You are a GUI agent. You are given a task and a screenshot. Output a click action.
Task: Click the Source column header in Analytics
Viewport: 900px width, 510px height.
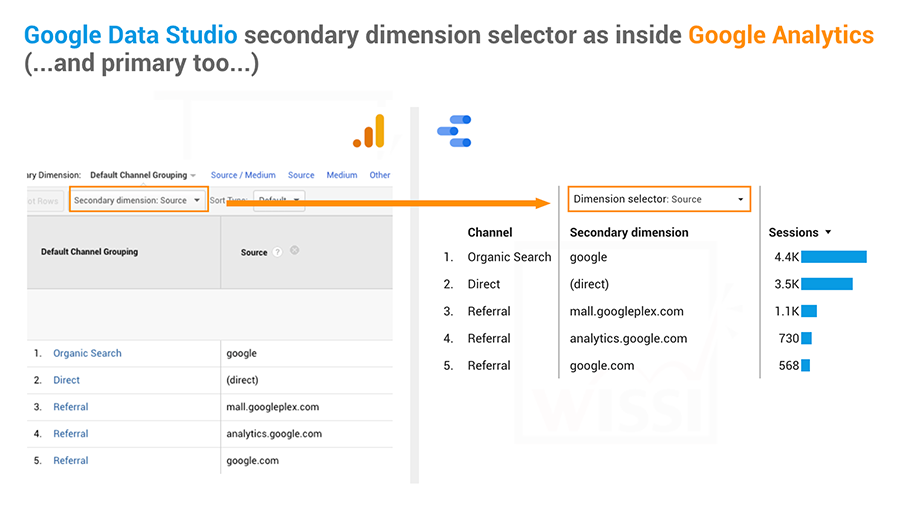(254, 252)
